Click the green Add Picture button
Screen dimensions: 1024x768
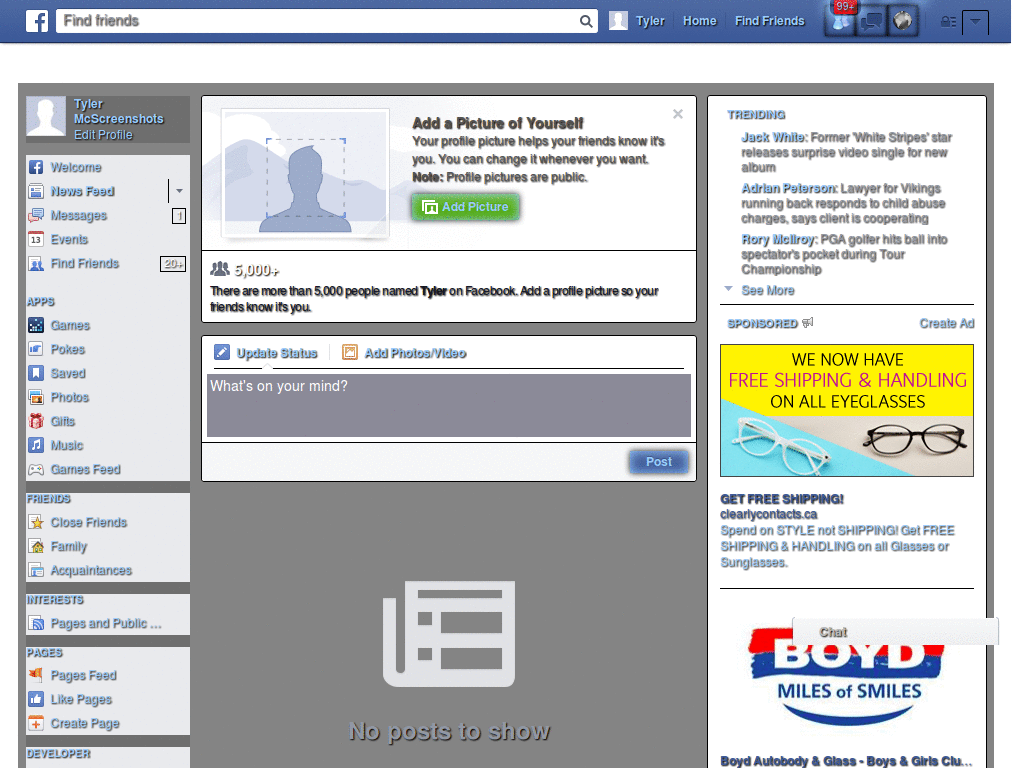pos(465,207)
